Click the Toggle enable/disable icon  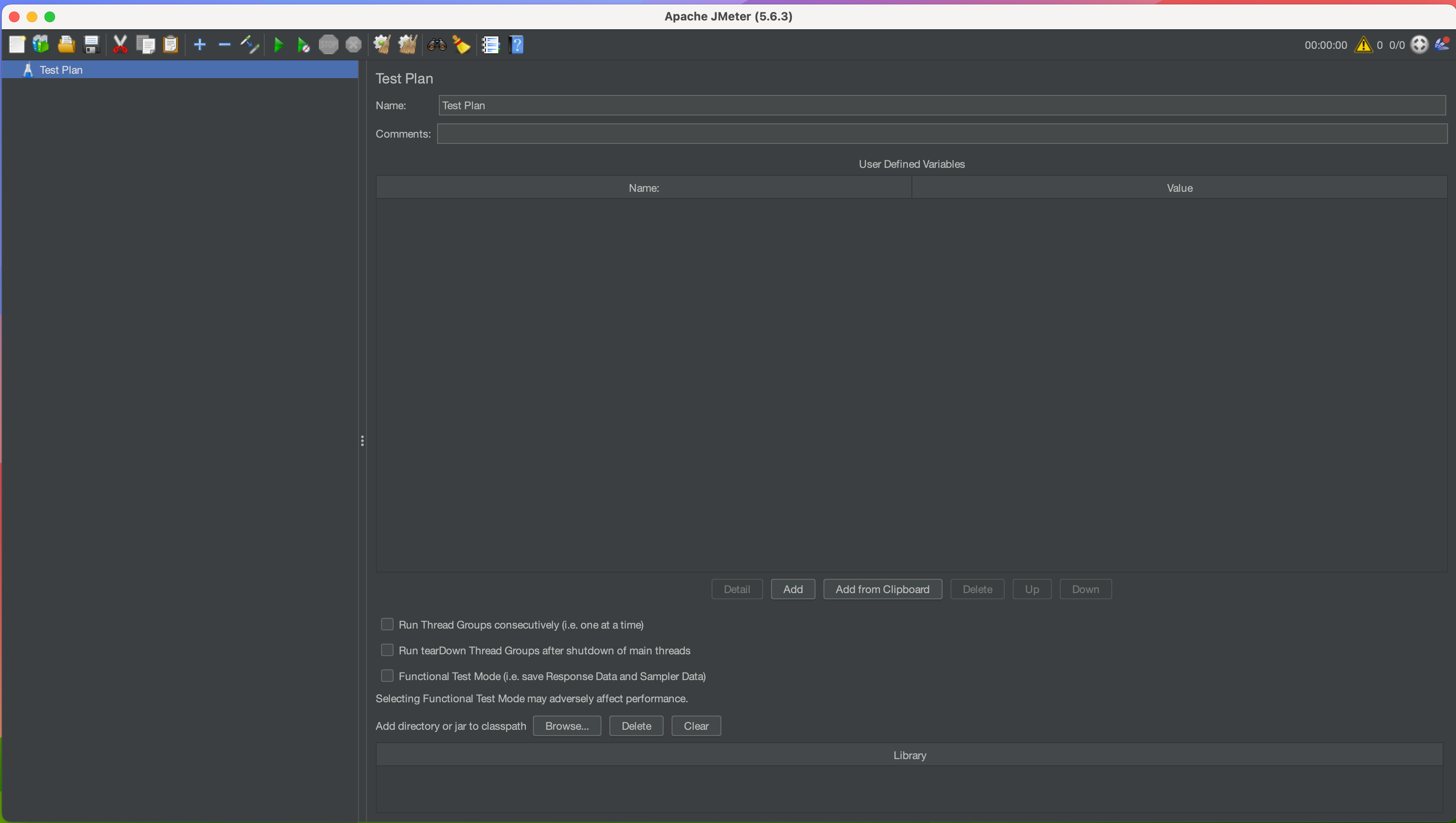click(x=249, y=45)
